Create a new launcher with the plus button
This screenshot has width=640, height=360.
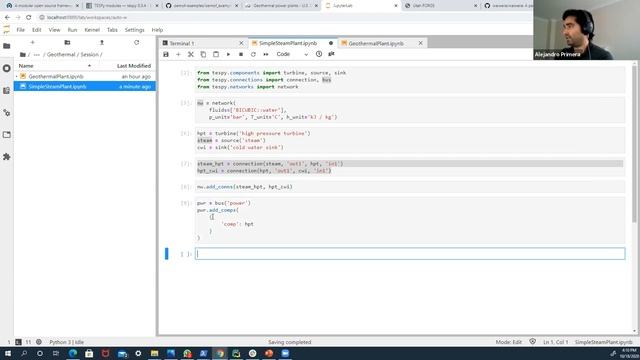(33, 42)
